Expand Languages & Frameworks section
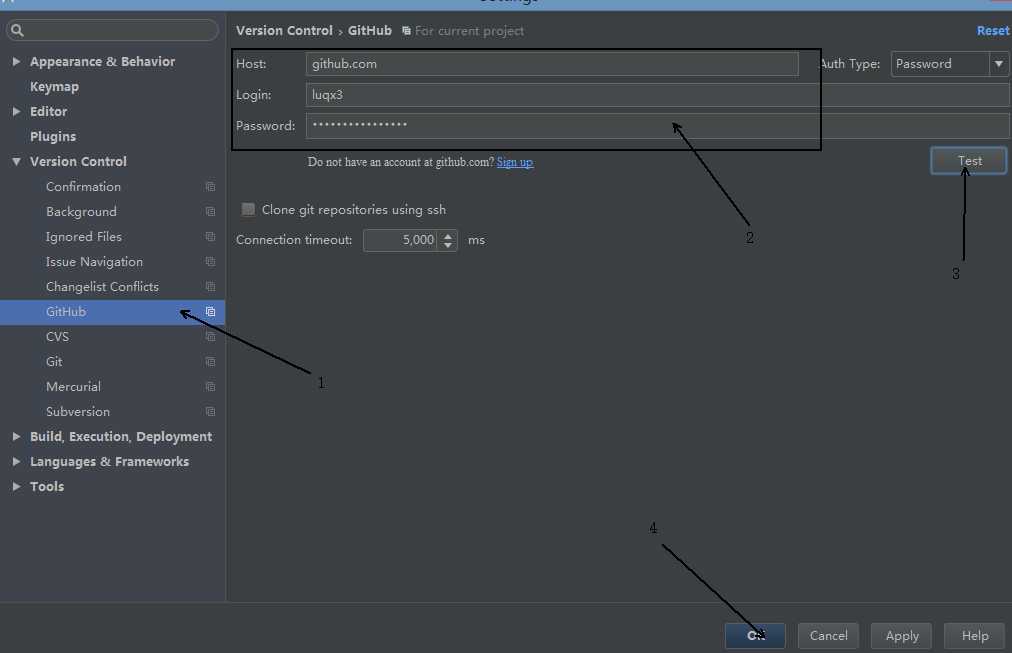 [16, 461]
